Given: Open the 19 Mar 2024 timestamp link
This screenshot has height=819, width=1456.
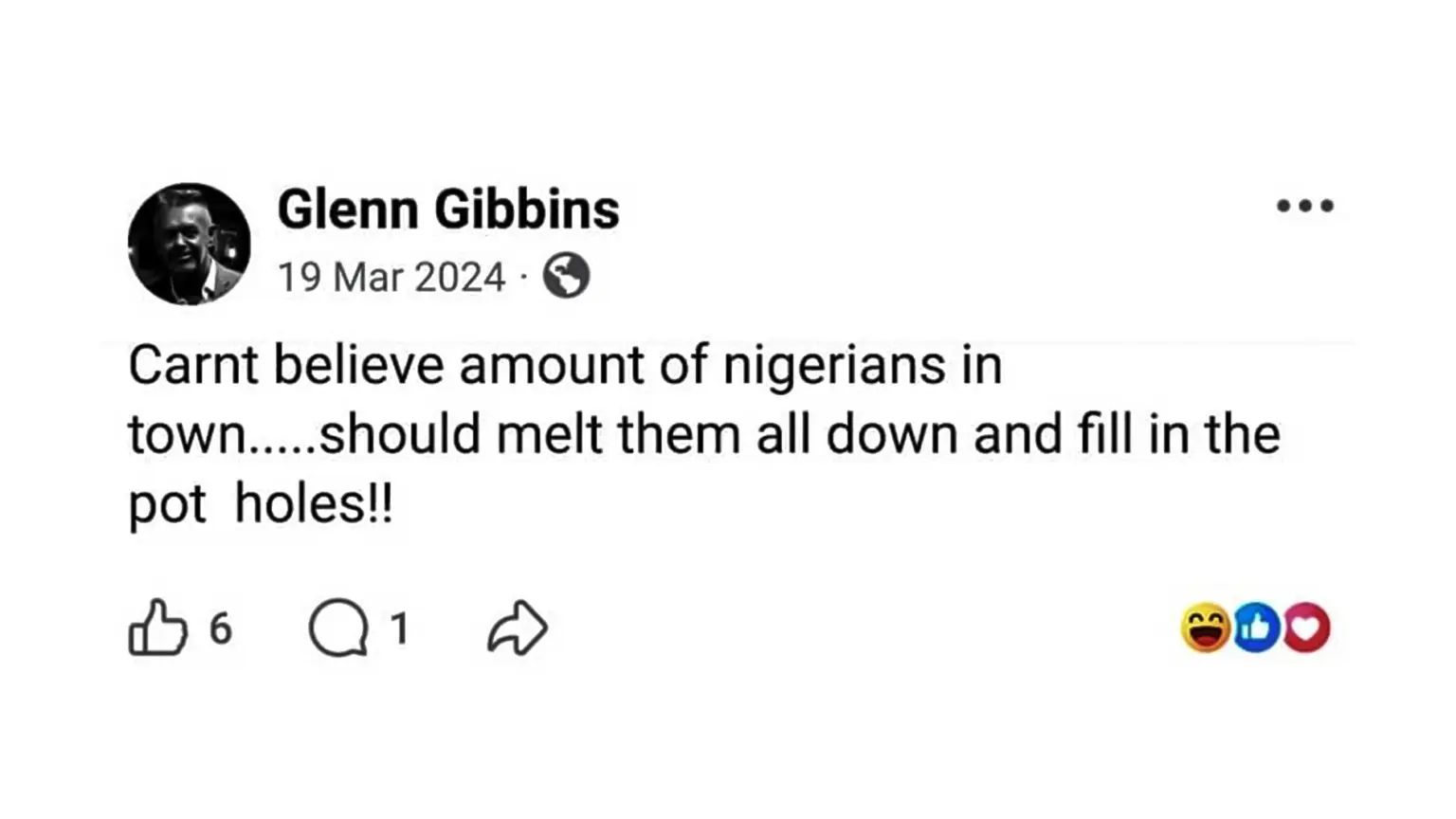Looking at the screenshot, I should tap(391, 278).
